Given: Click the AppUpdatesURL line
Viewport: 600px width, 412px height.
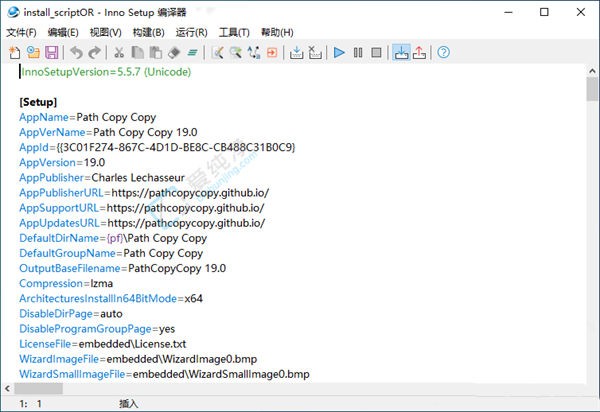Looking at the screenshot, I should (142, 223).
